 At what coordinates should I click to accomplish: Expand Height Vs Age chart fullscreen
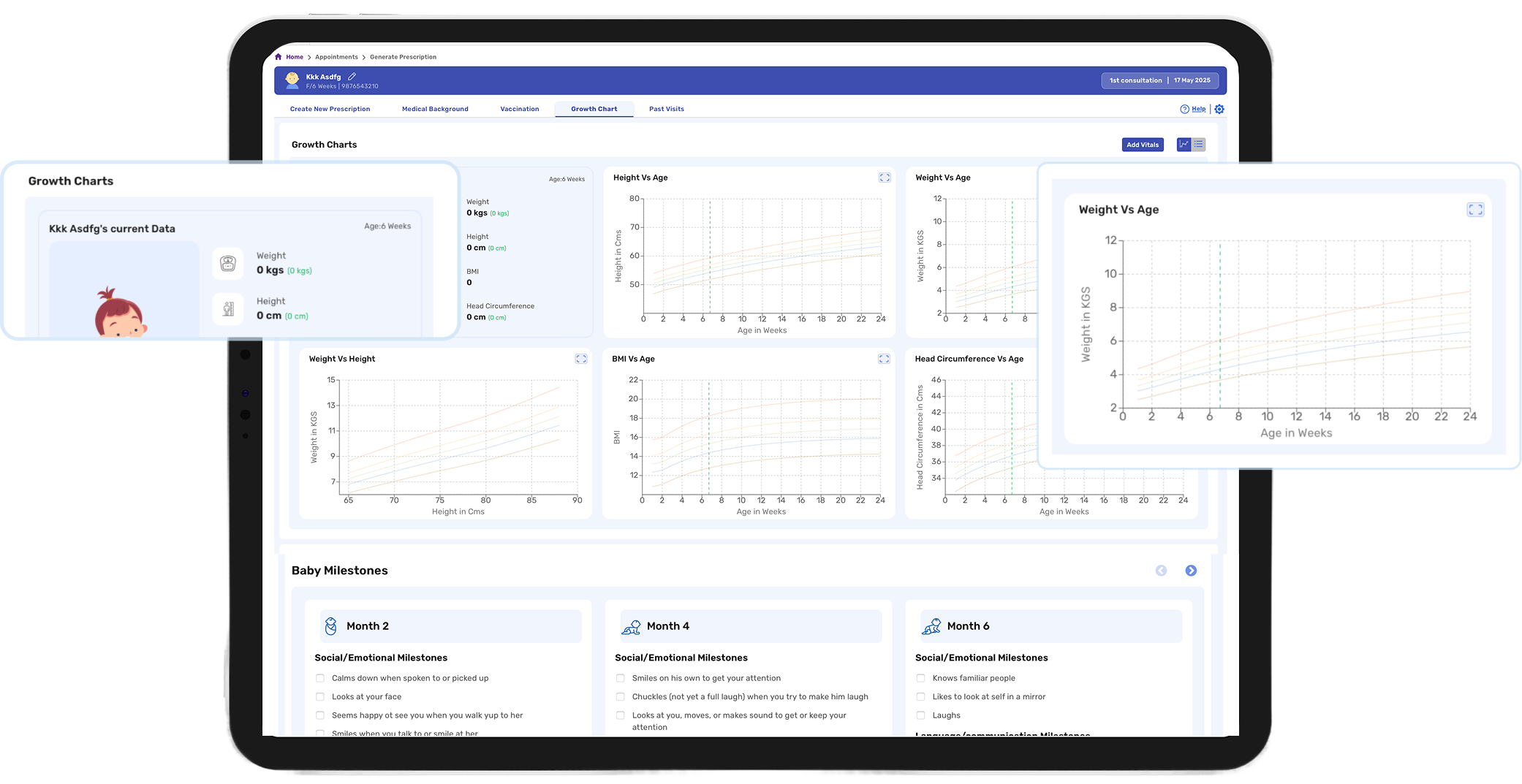[x=885, y=178]
